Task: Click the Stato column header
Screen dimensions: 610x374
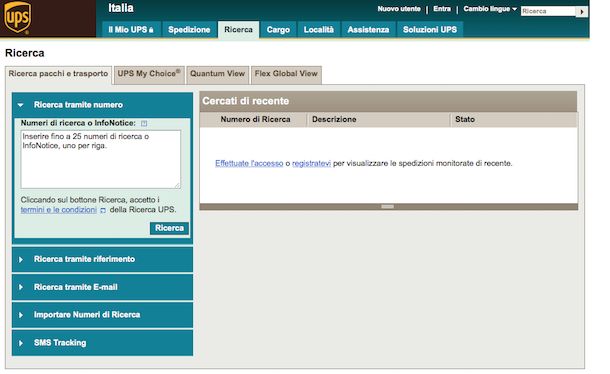Action: pos(465,119)
